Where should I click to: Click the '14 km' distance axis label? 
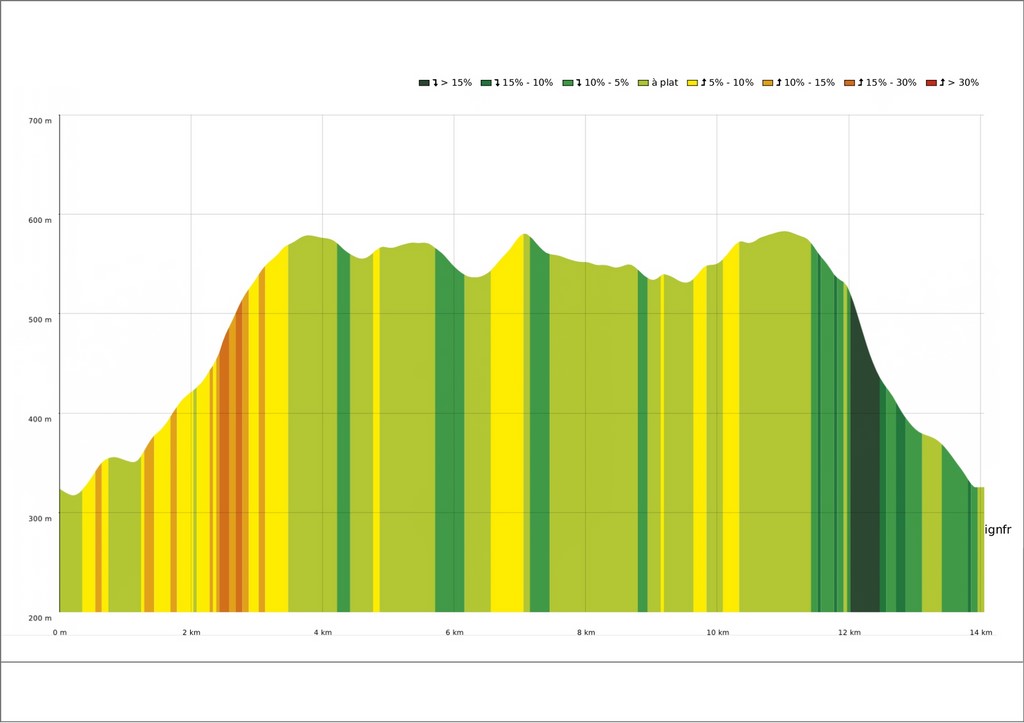(980, 632)
